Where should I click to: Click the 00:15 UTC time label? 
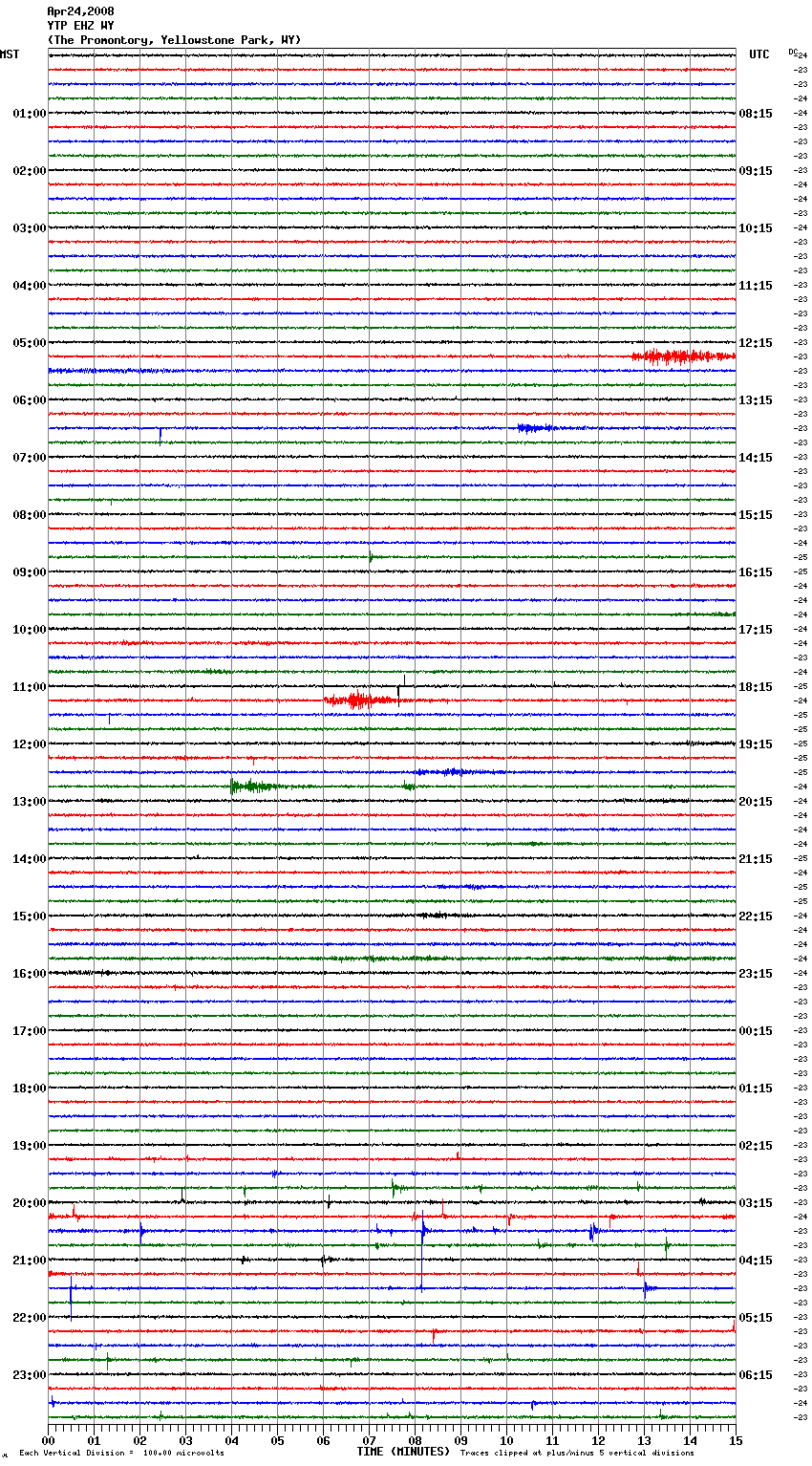click(756, 1031)
